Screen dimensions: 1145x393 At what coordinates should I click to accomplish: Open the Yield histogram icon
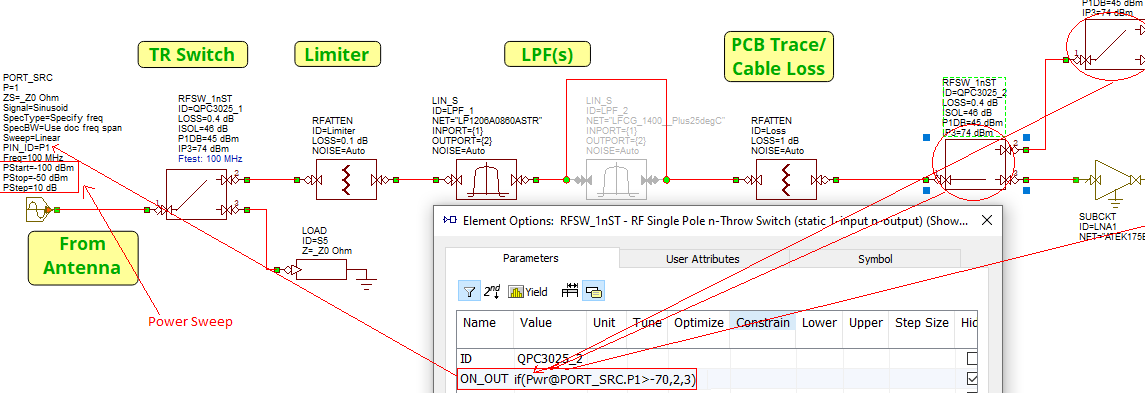coord(527,291)
